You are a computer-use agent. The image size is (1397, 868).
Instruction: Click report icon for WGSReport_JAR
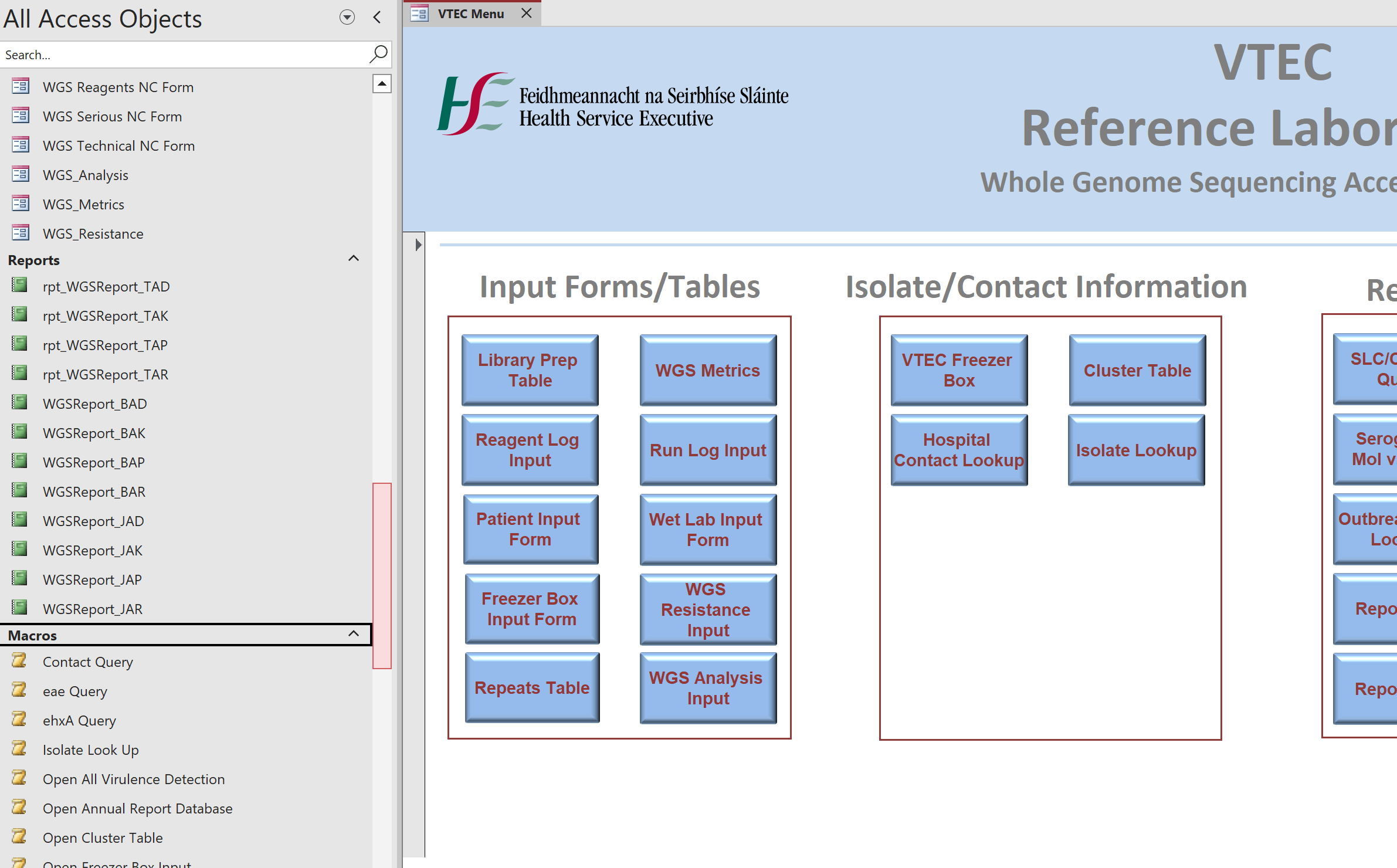coord(20,608)
